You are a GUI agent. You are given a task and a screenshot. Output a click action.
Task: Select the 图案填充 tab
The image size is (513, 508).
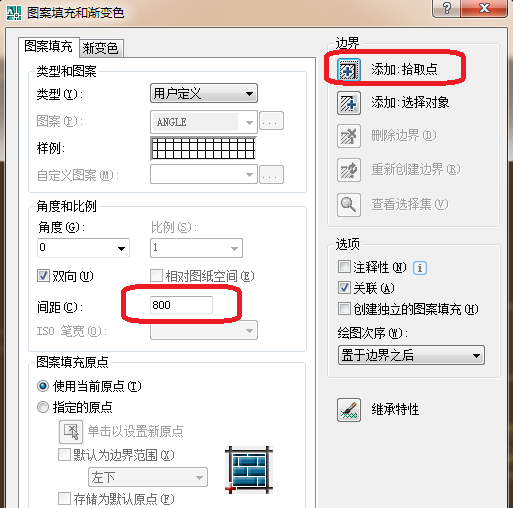coord(49,47)
